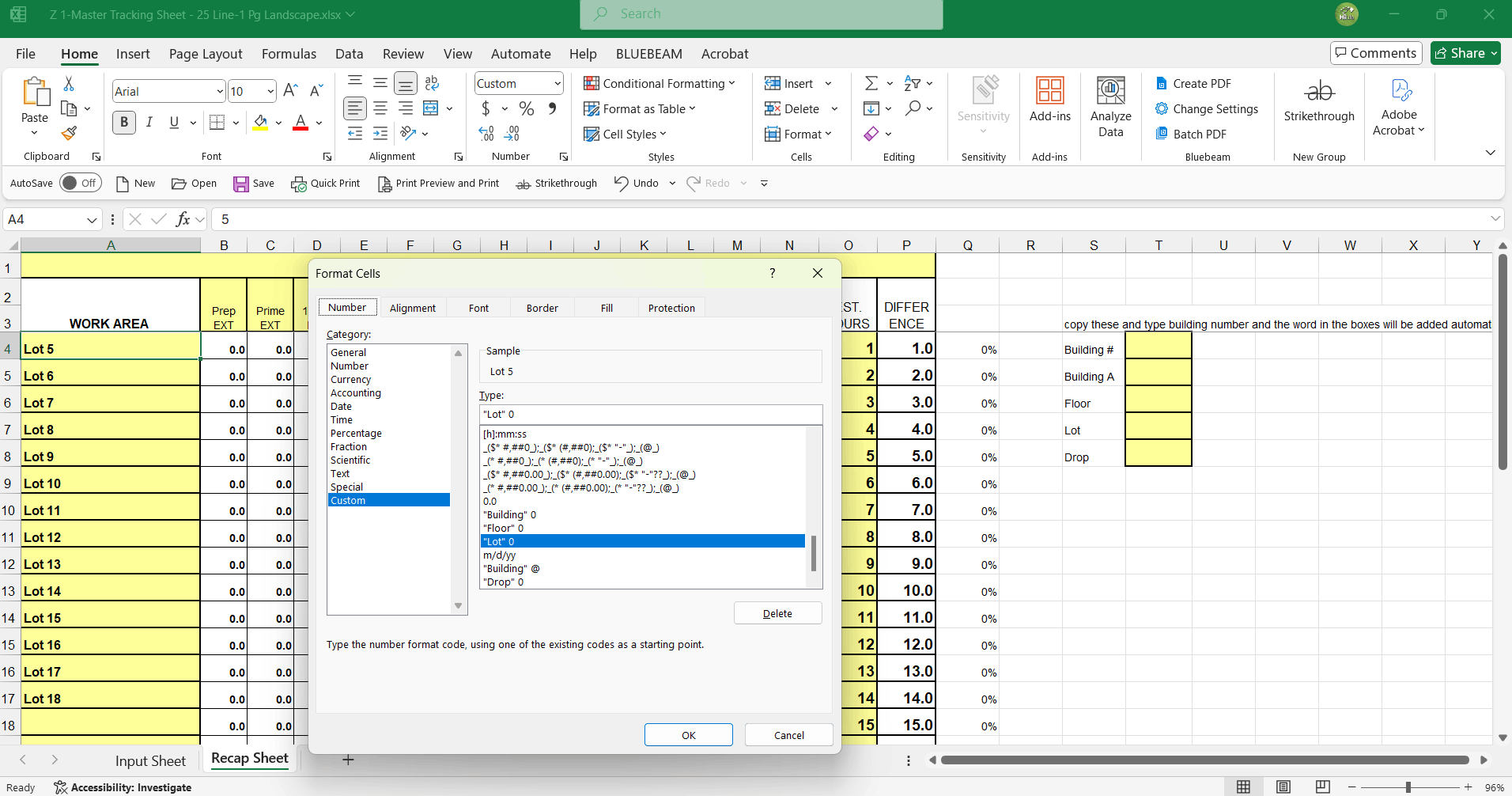Click the AutoSum sigma icon
The image size is (1512, 796).
click(x=871, y=83)
